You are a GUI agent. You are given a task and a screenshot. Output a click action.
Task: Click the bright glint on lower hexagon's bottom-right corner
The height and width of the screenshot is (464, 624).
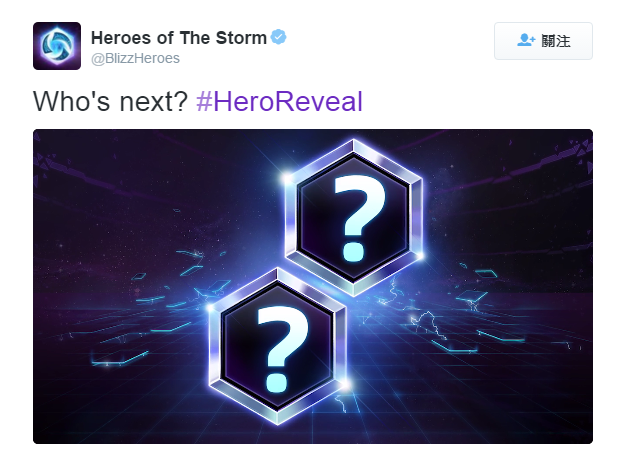(x=345, y=384)
